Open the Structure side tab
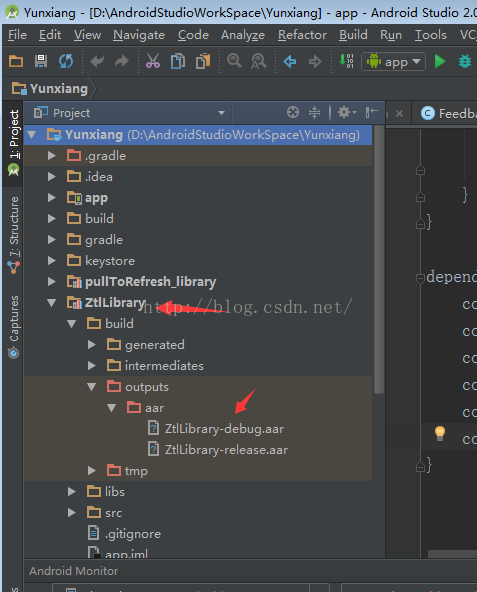 [14, 234]
